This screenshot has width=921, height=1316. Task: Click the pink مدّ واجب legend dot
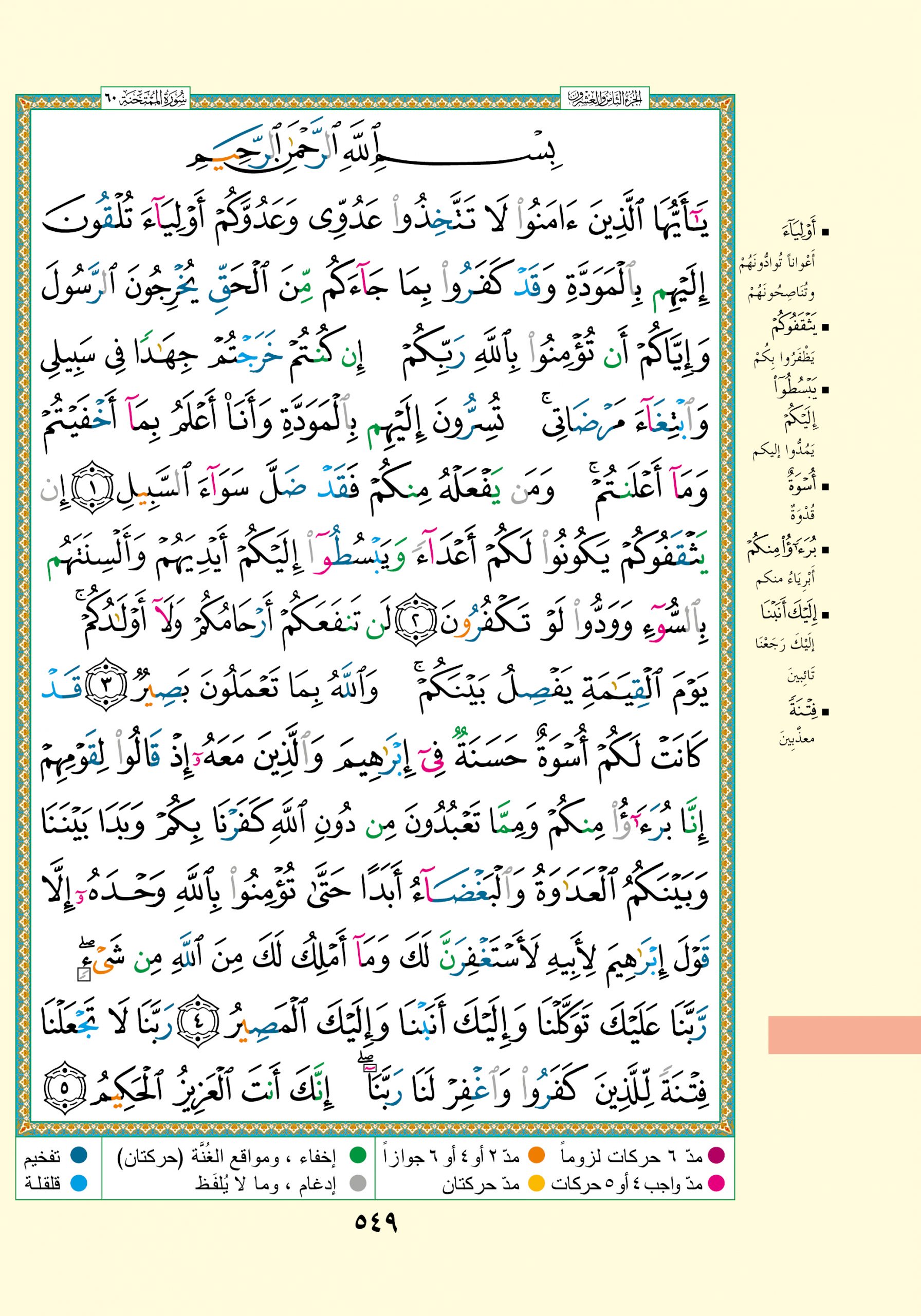[716, 1183]
